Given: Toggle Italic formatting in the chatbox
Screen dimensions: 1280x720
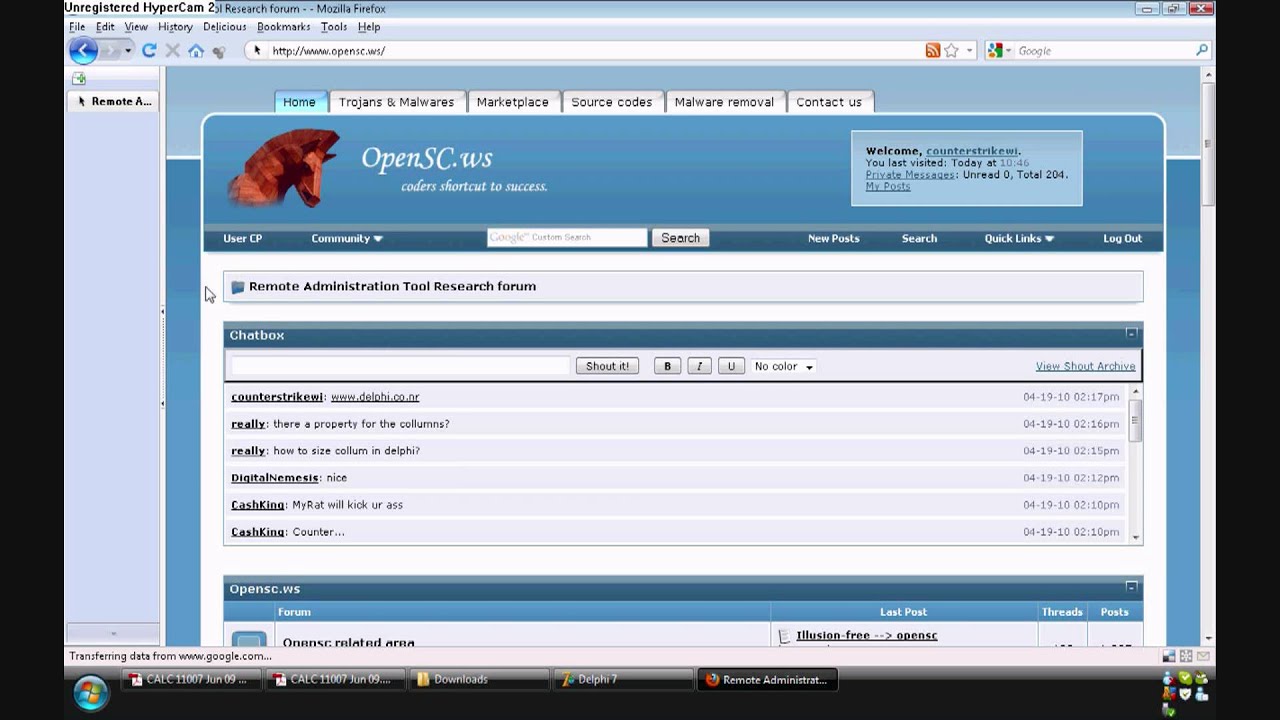Looking at the screenshot, I should click(699, 366).
